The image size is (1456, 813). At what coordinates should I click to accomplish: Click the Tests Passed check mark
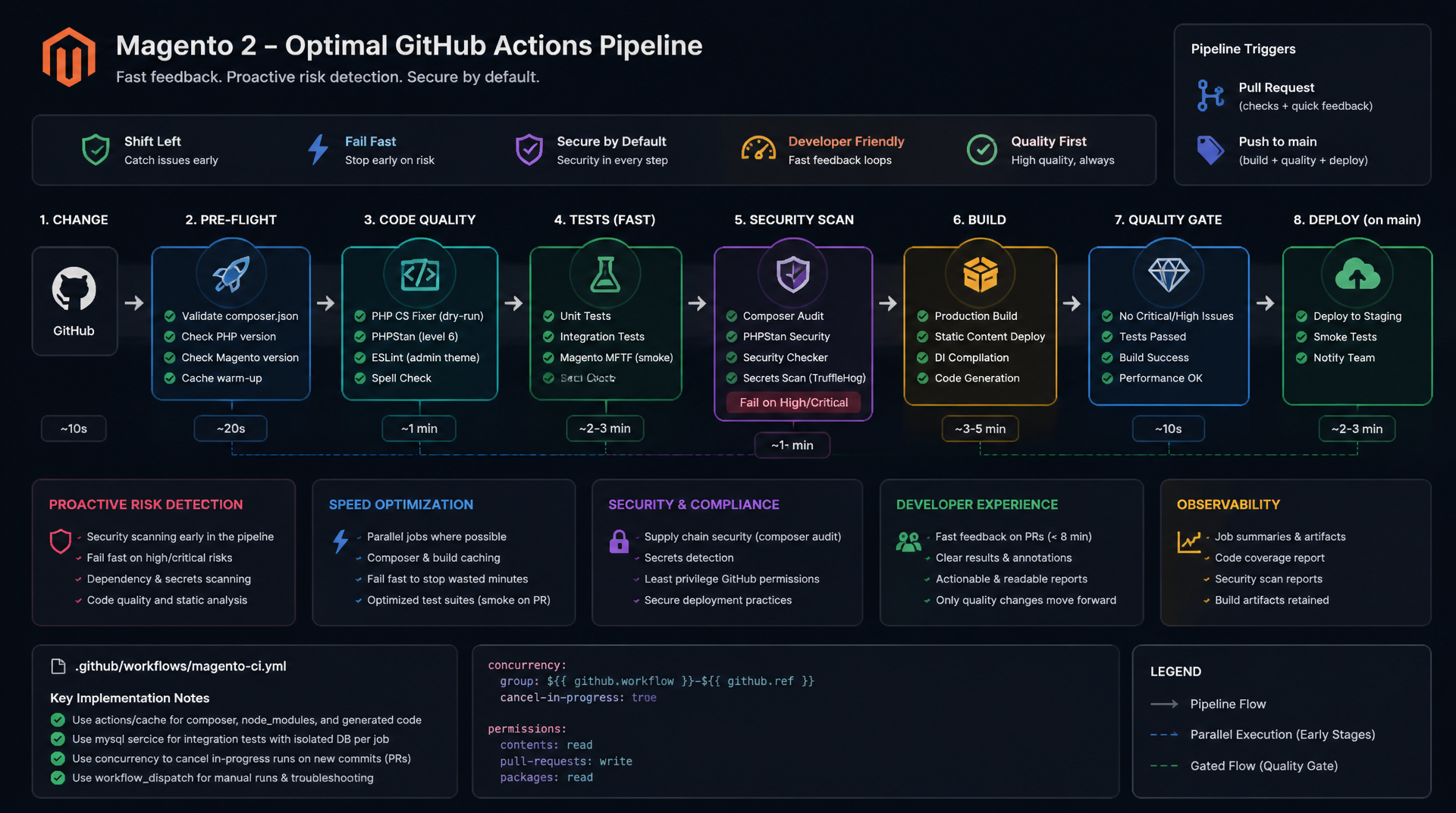pyautogui.click(x=1107, y=337)
